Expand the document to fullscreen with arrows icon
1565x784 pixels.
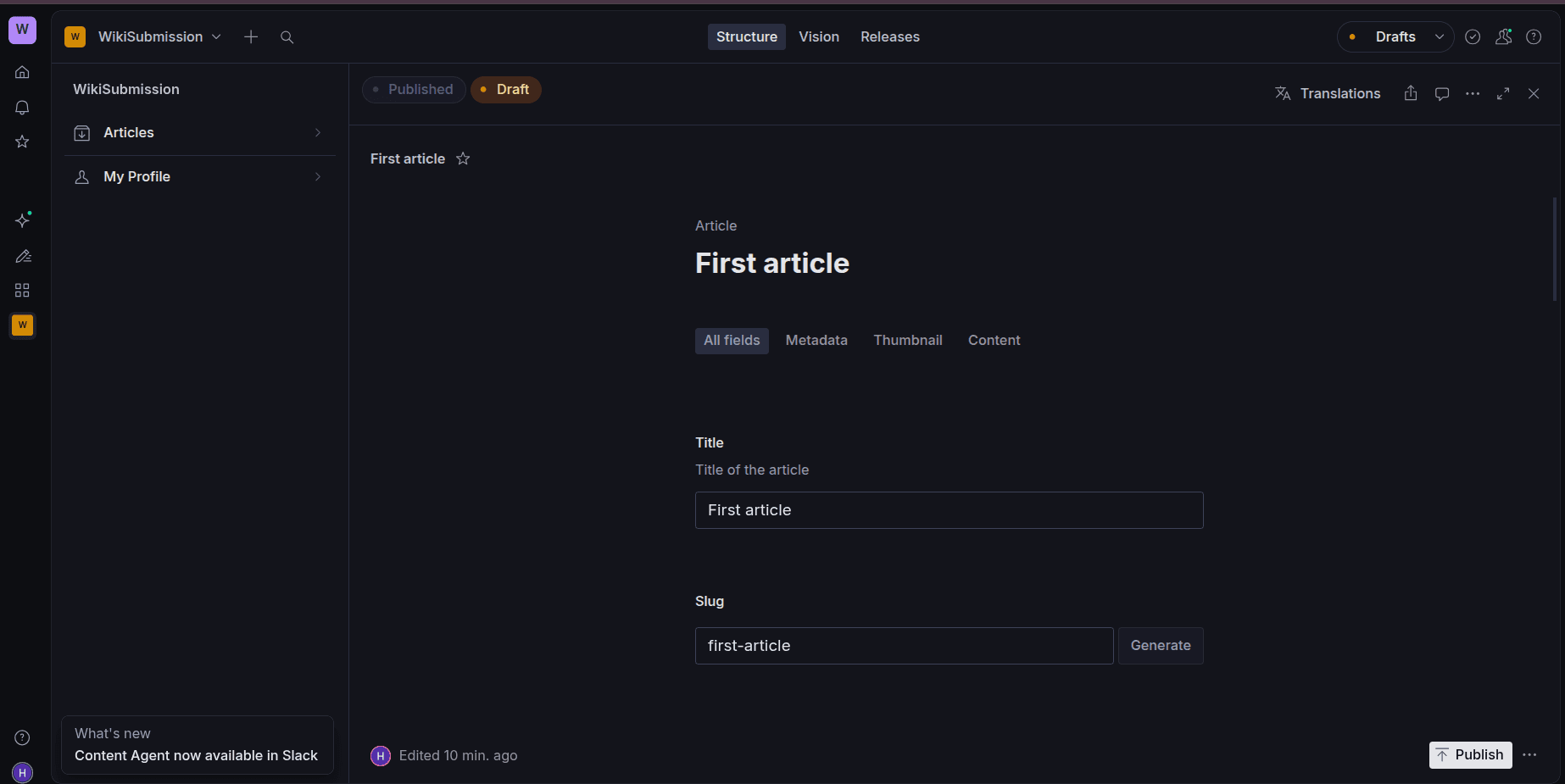1503,93
